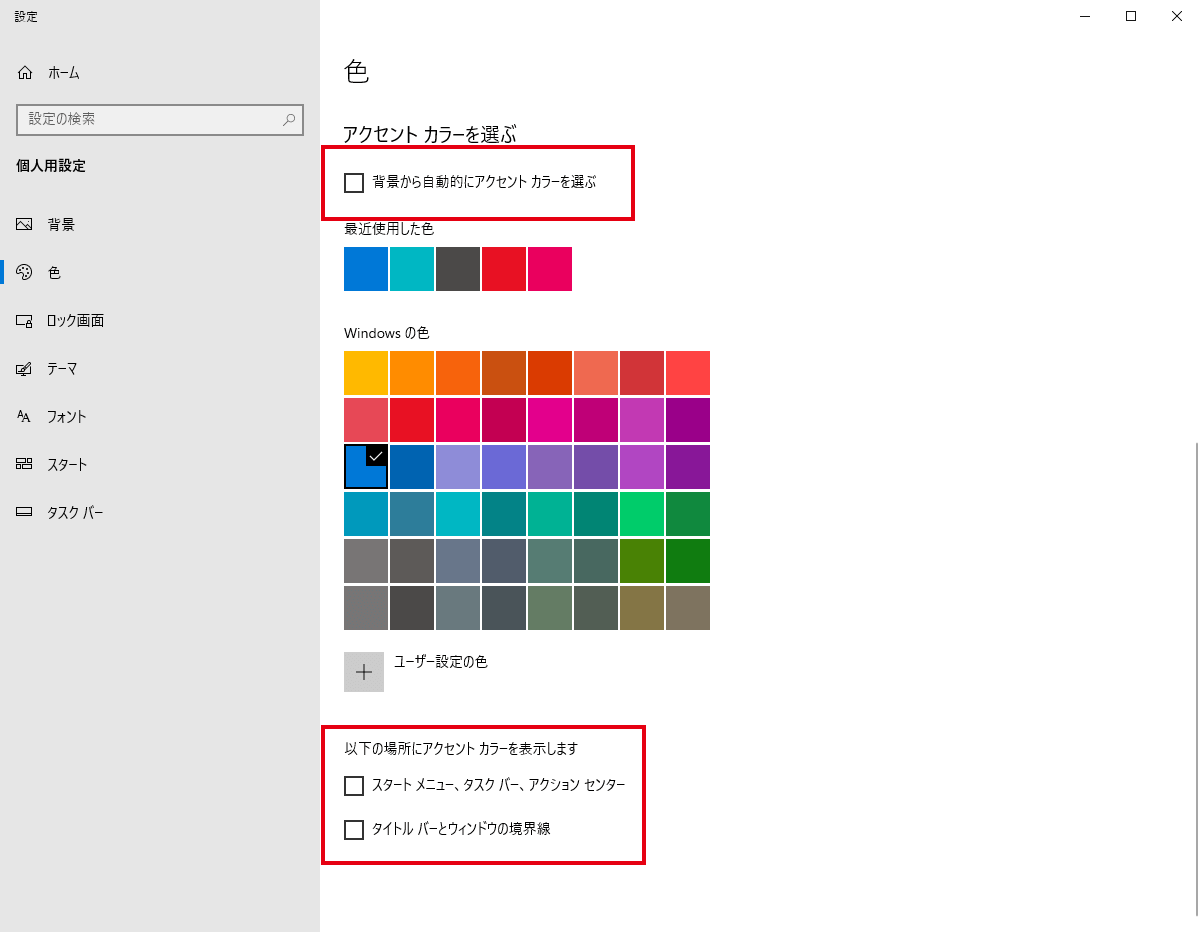
Task: Pick recent dark gray swatch
Action: (458, 269)
